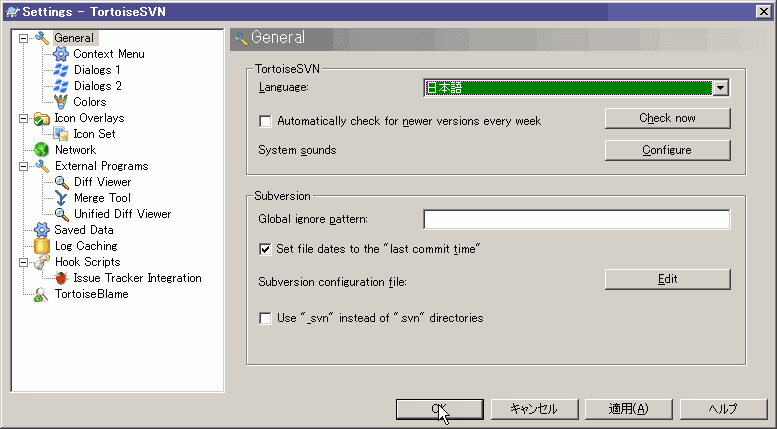
Task: Click the Dialogs 1 windows icon
Action: coord(60,70)
